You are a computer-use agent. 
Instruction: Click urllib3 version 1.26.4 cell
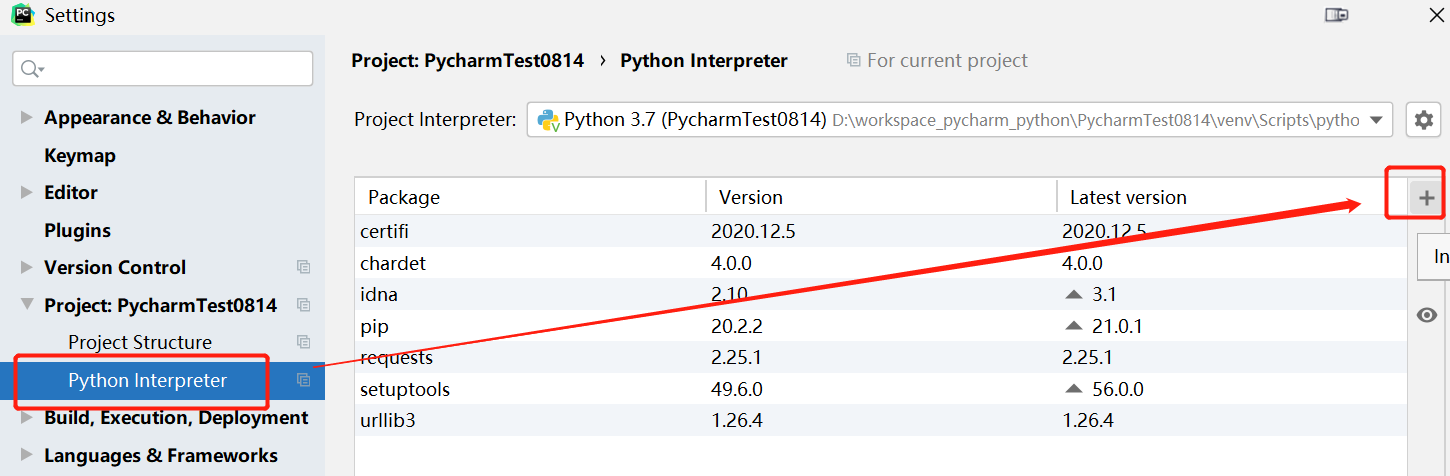(x=737, y=420)
